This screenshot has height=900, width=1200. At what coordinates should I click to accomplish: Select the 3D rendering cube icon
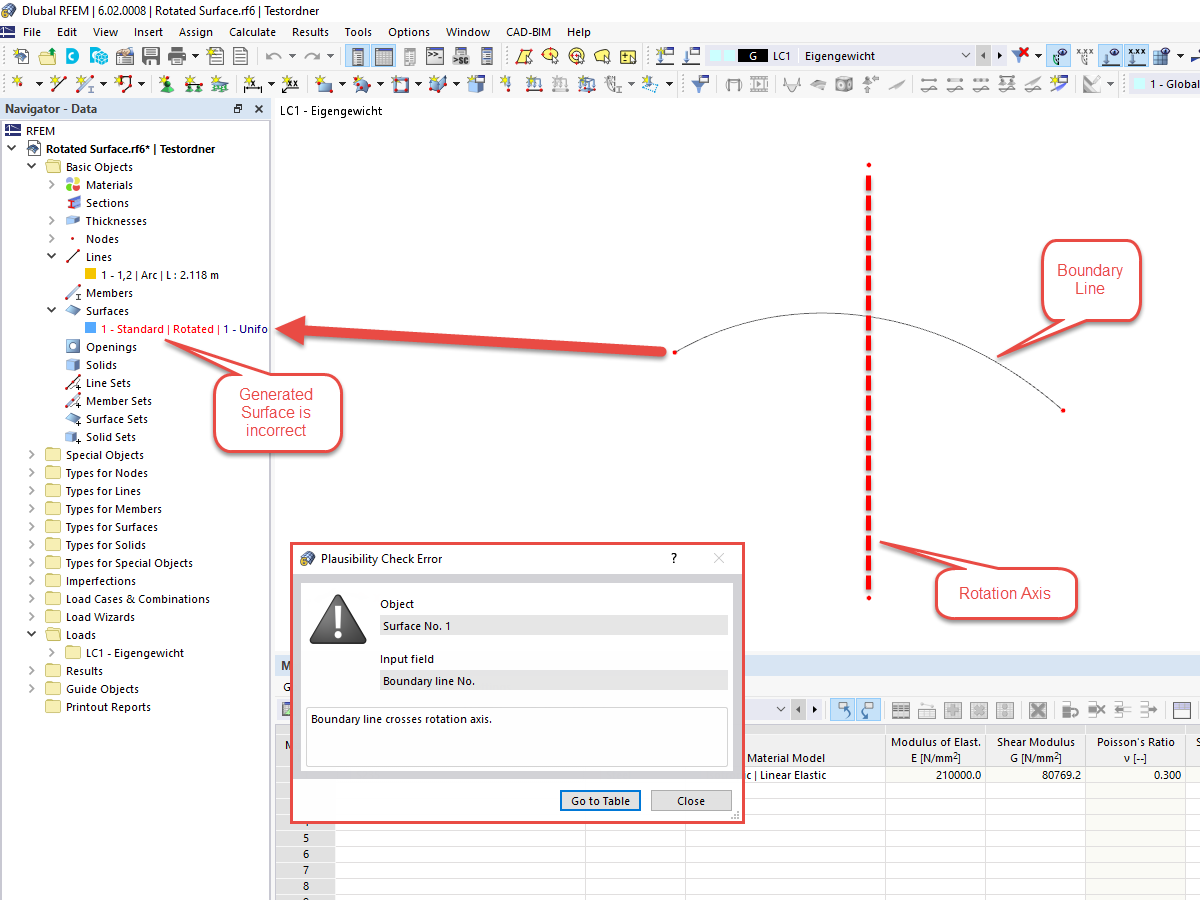point(843,82)
